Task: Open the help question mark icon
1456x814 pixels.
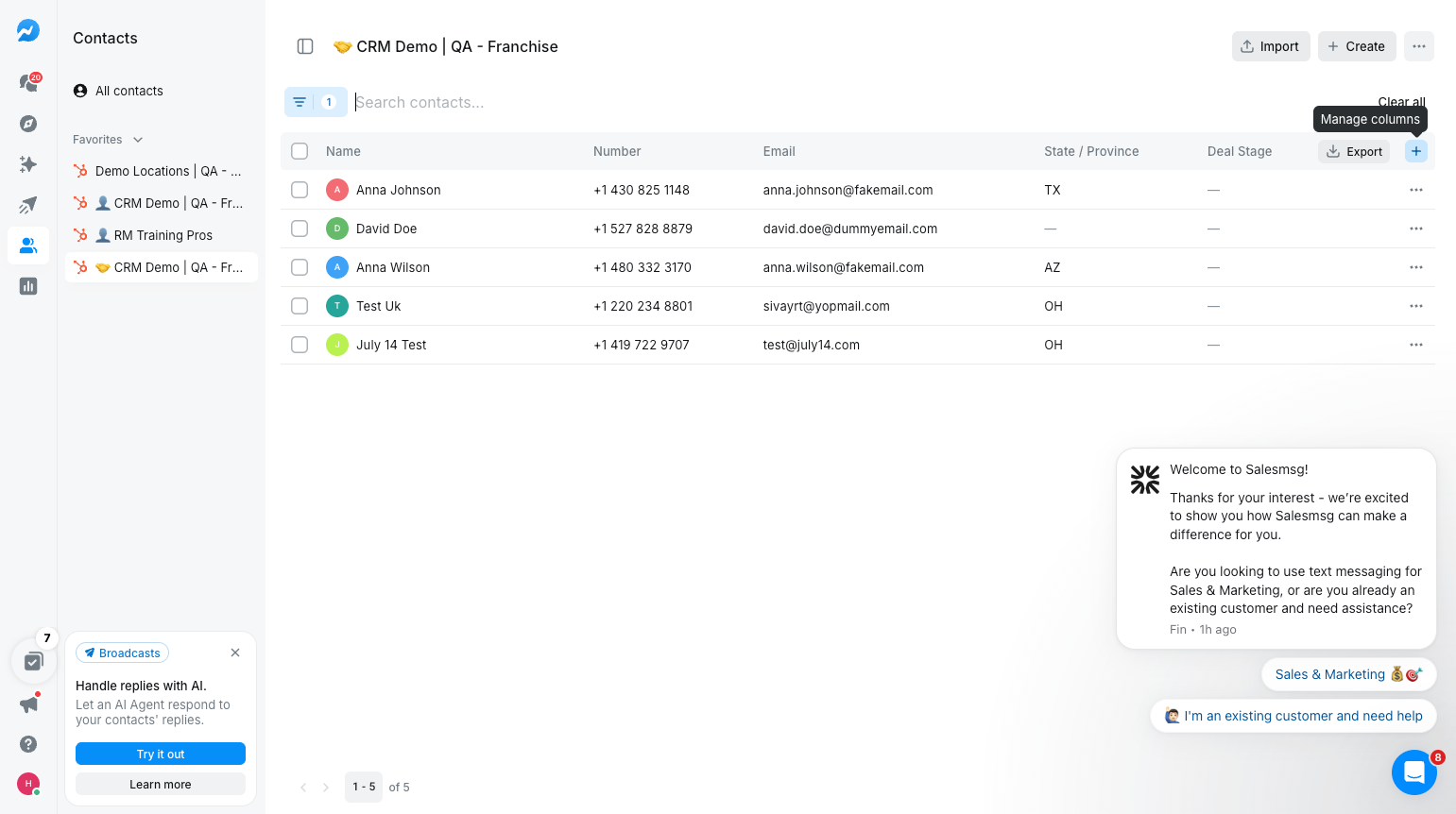Action: tap(28, 744)
